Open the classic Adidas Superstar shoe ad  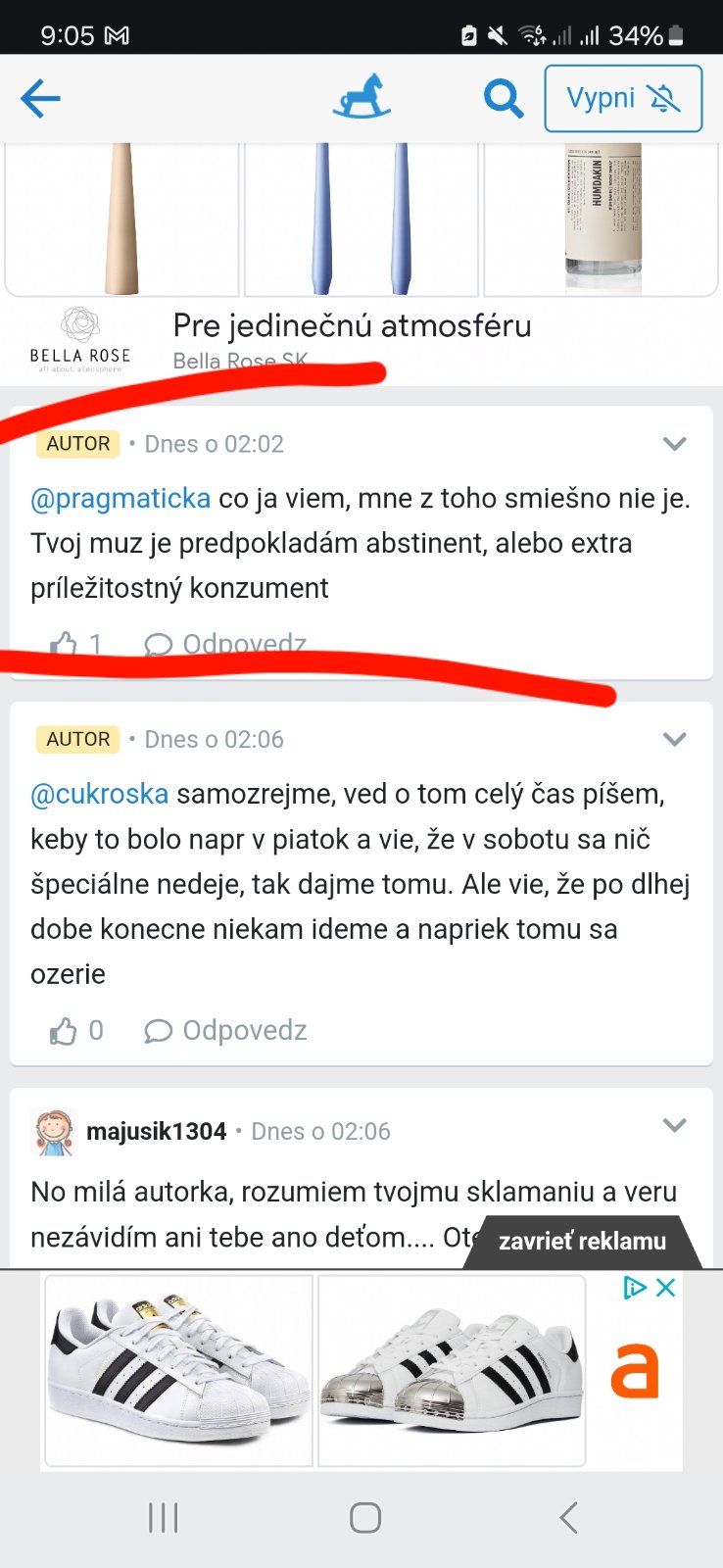point(178,1370)
